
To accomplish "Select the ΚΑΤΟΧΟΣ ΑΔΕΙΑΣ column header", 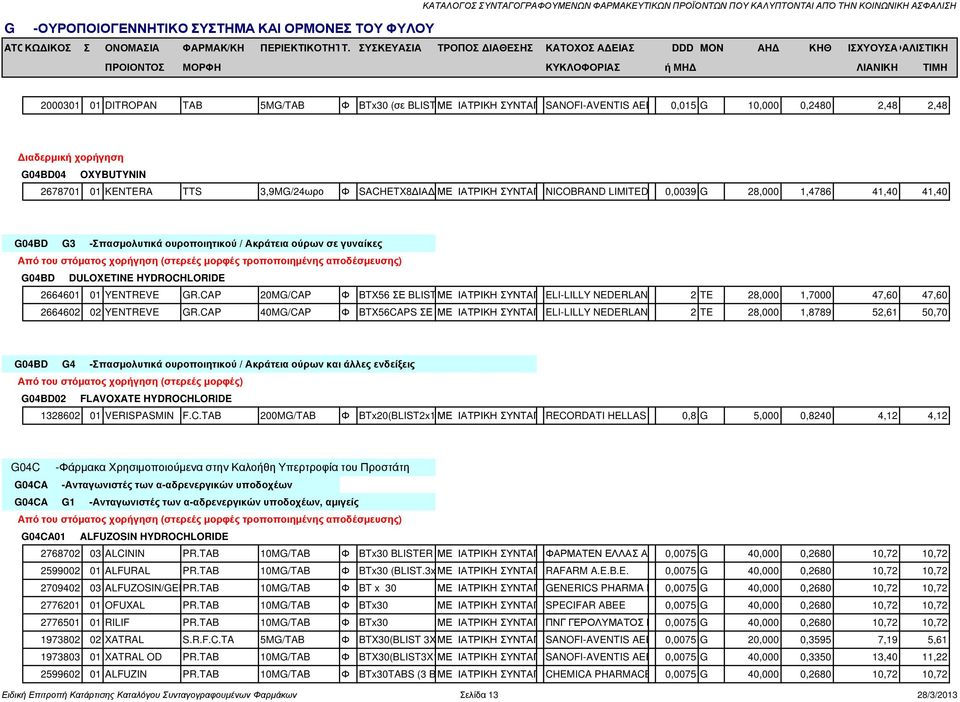I will pyautogui.click(x=590, y=58).
